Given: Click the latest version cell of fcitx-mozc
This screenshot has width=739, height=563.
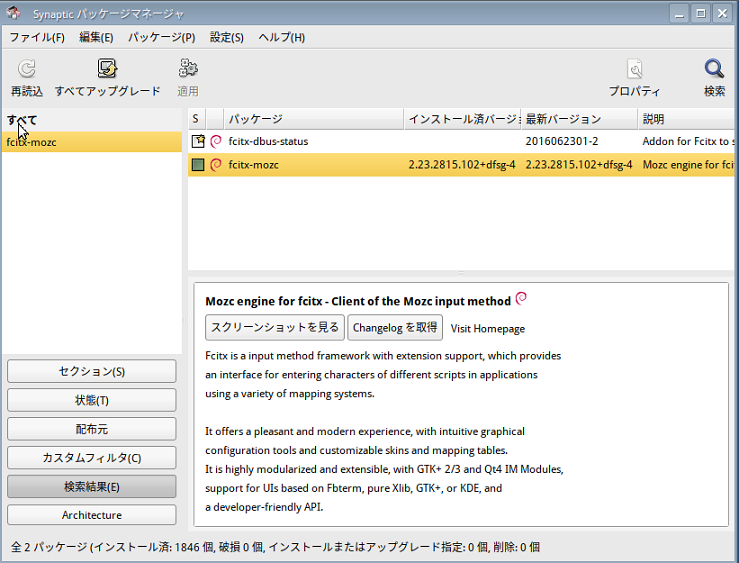Looking at the screenshot, I should (579, 165).
